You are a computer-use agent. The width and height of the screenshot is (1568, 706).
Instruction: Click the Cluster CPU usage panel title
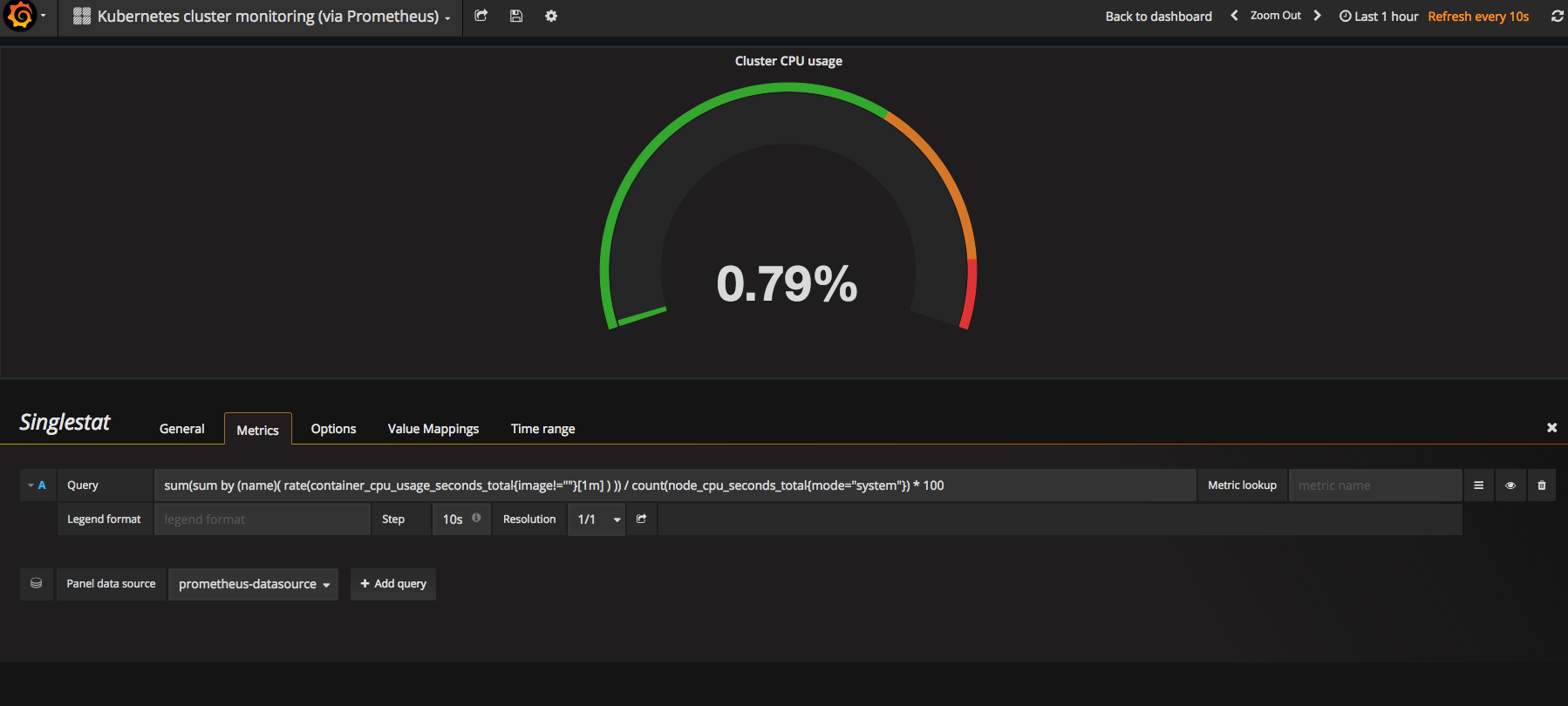(788, 61)
